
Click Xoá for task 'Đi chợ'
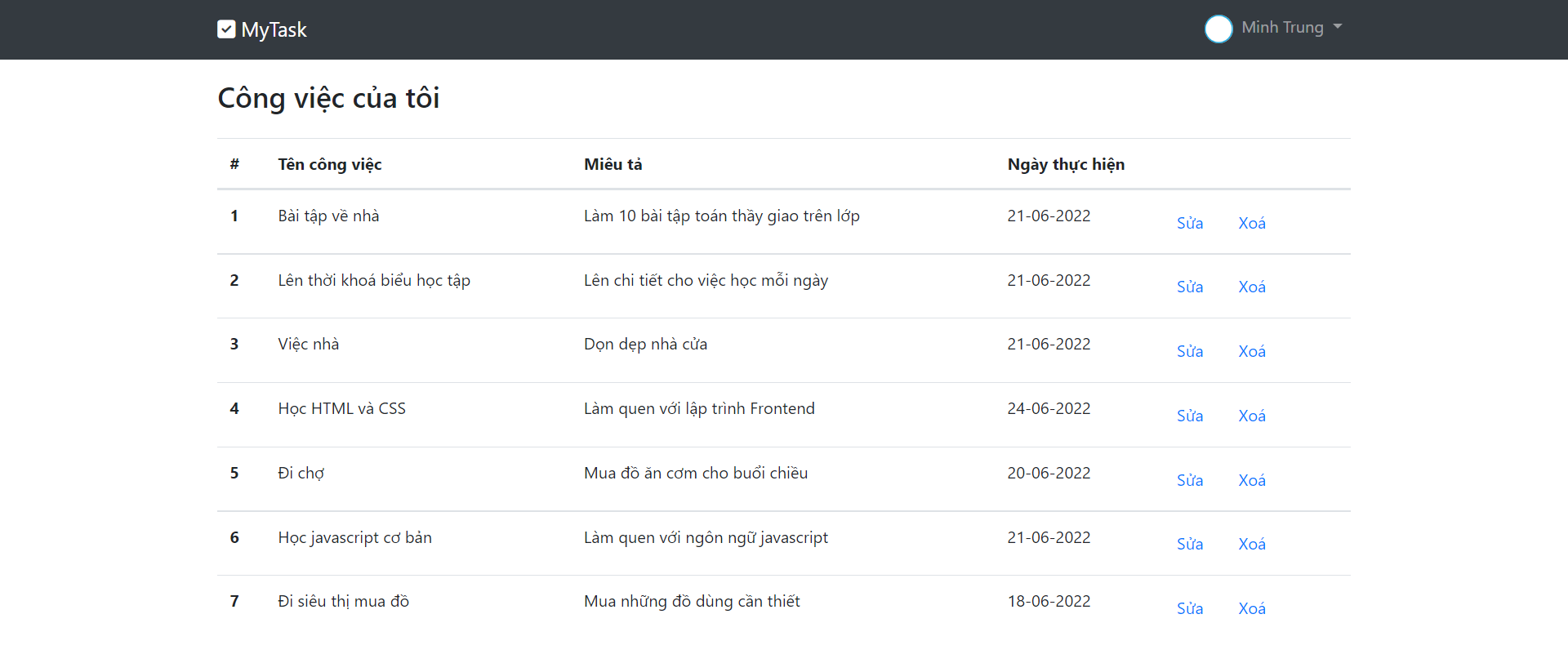pos(1251,479)
